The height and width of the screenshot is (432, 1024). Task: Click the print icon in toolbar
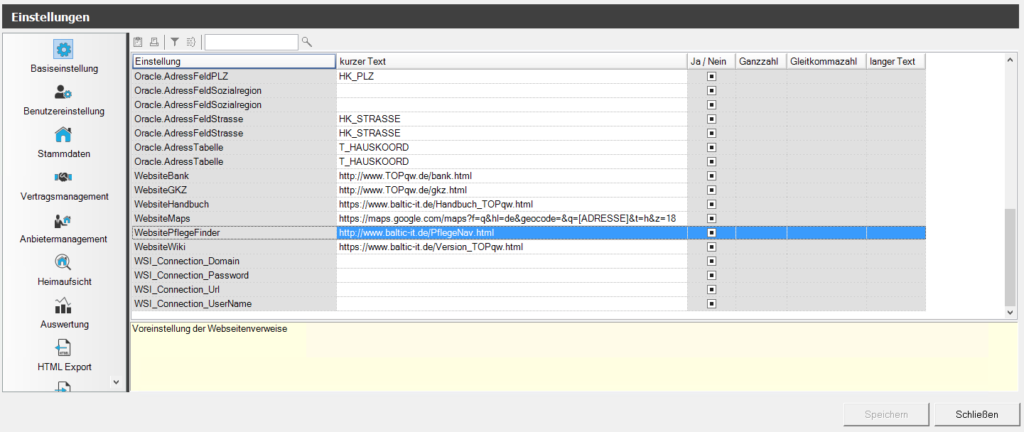tap(154, 42)
